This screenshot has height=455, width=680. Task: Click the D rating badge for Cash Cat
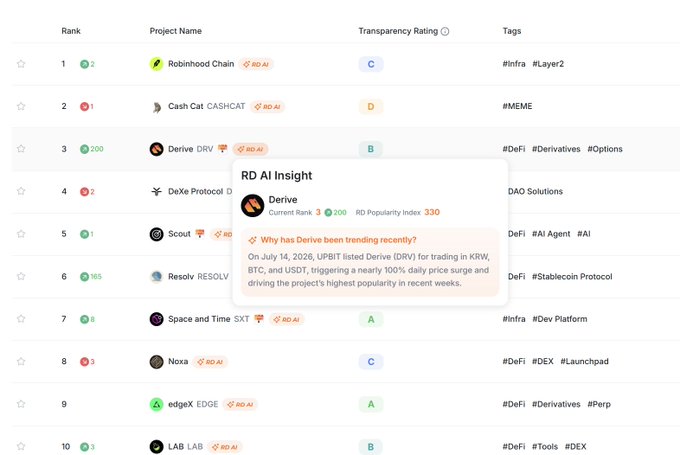point(371,107)
